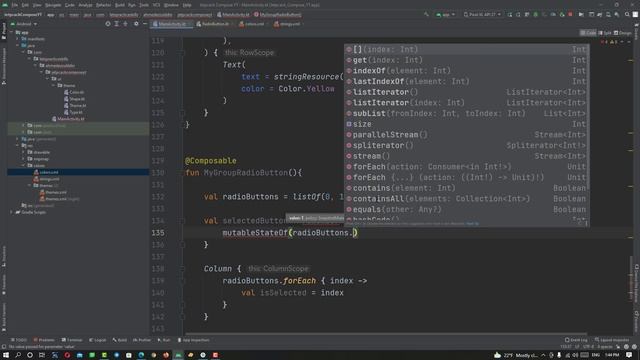Open Layout Inspector tool window
This screenshot has height=360, width=640.
click(x=612, y=340)
